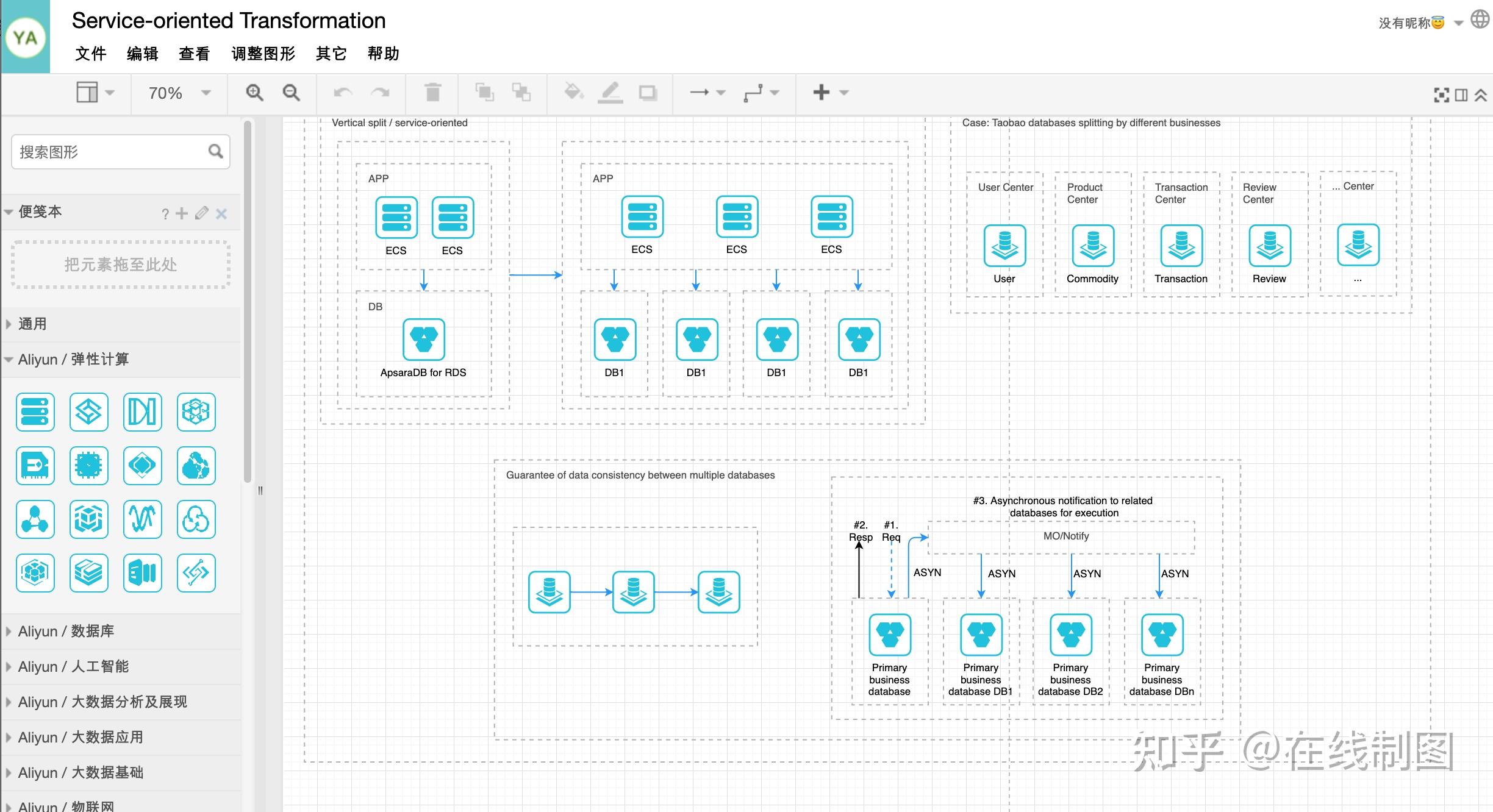
Task: Click the fill color bucket icon
Action: pyautogui.click(x=573, y=93)
